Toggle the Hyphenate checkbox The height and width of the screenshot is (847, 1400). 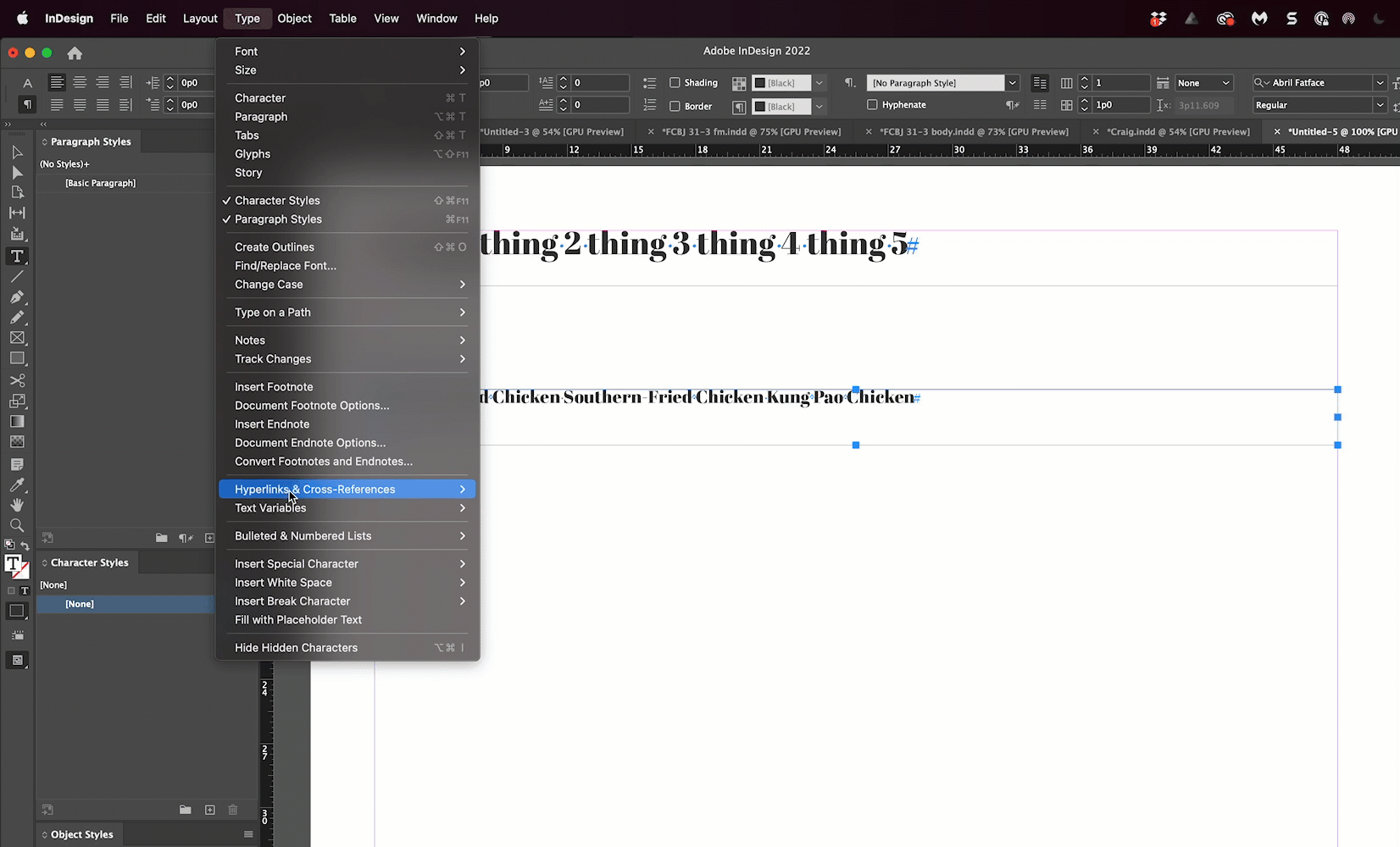pyautogui.click(x=872, y=105)
